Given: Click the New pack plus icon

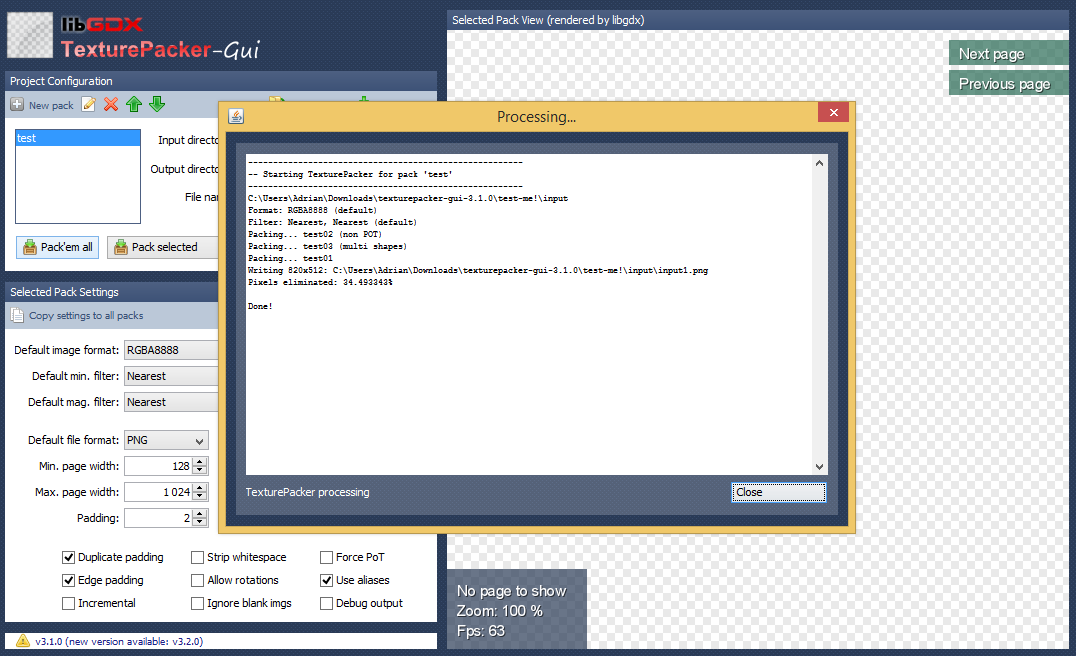Looking at the screenshot, I should click(x=17, y=104).
